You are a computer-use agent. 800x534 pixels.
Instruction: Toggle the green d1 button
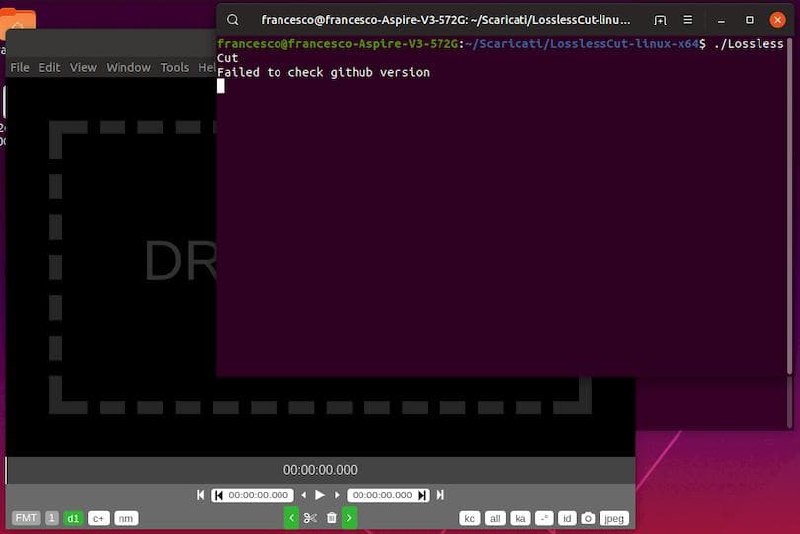tap(73, 518)
